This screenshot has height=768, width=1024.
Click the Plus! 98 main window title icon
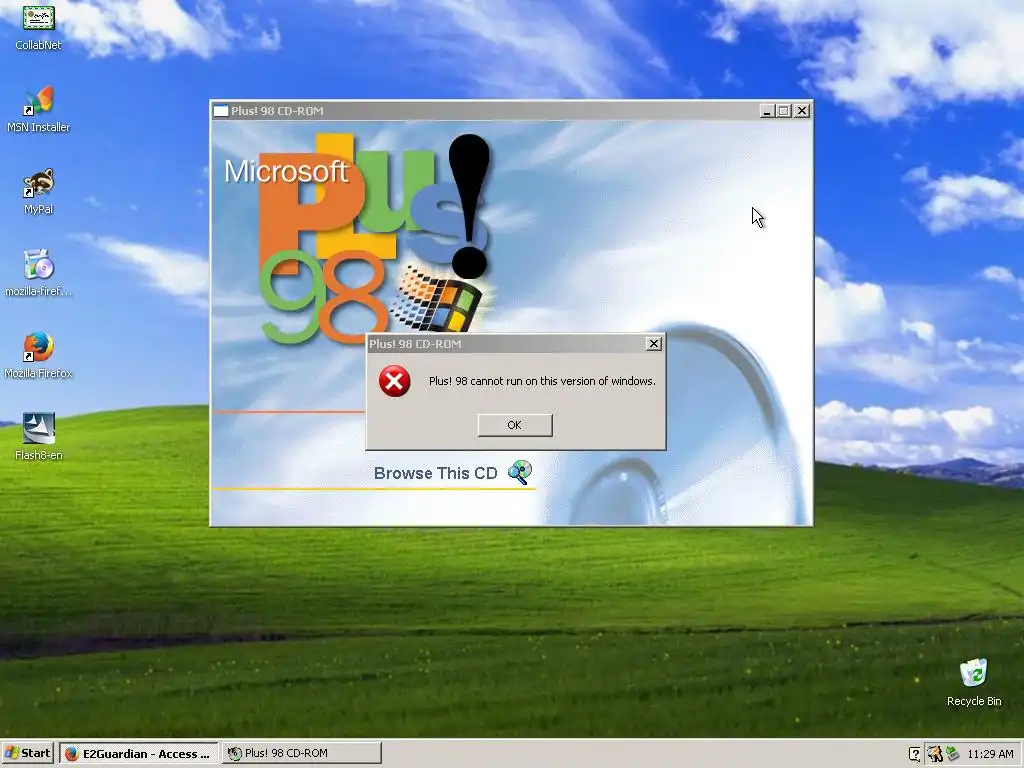[x=221, y=111]
